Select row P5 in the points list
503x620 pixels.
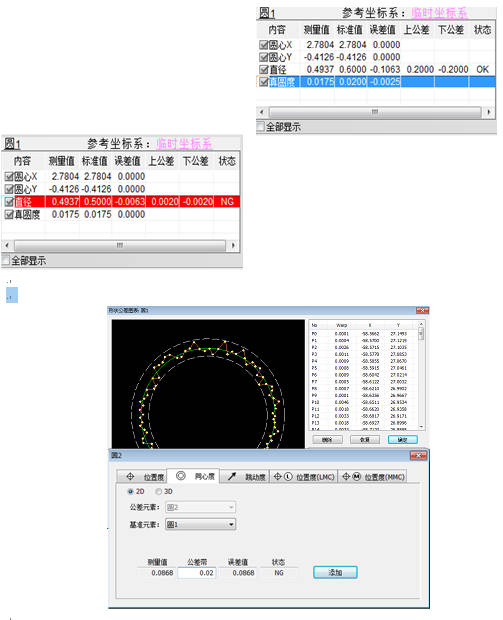pyautogui.click(x=363, y=368)
